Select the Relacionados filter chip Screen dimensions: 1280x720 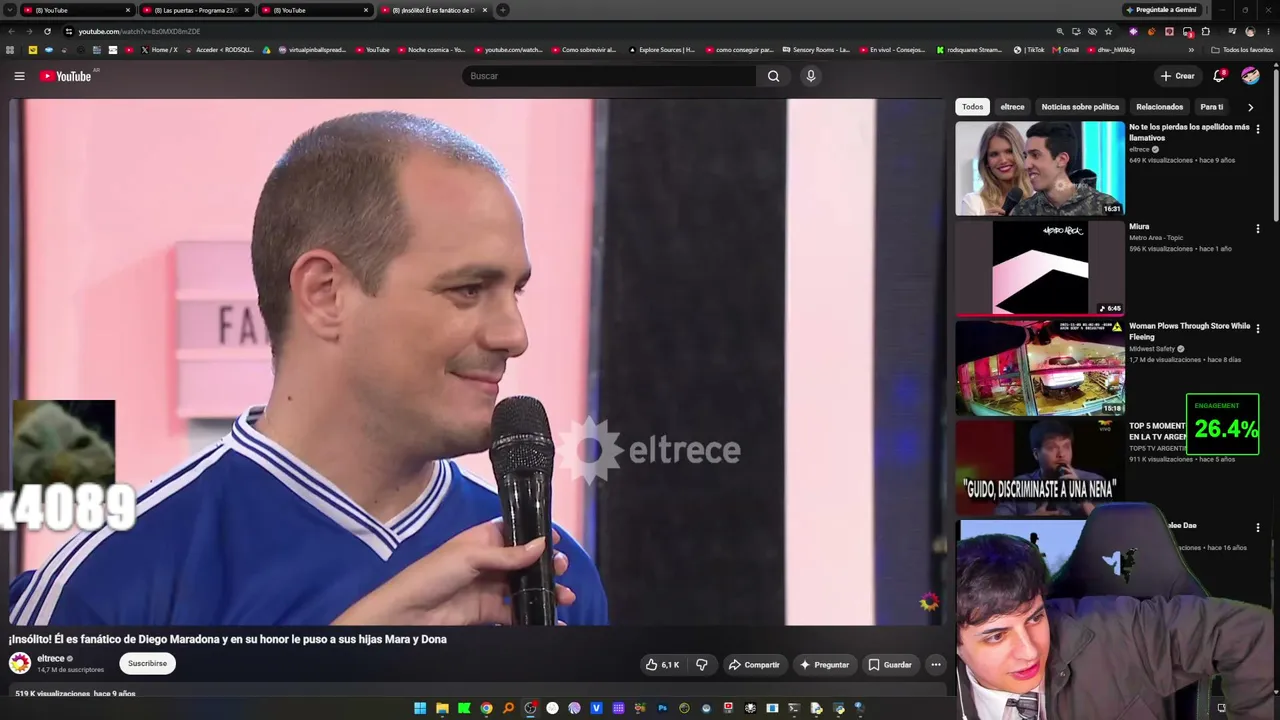click(1160, 107)
